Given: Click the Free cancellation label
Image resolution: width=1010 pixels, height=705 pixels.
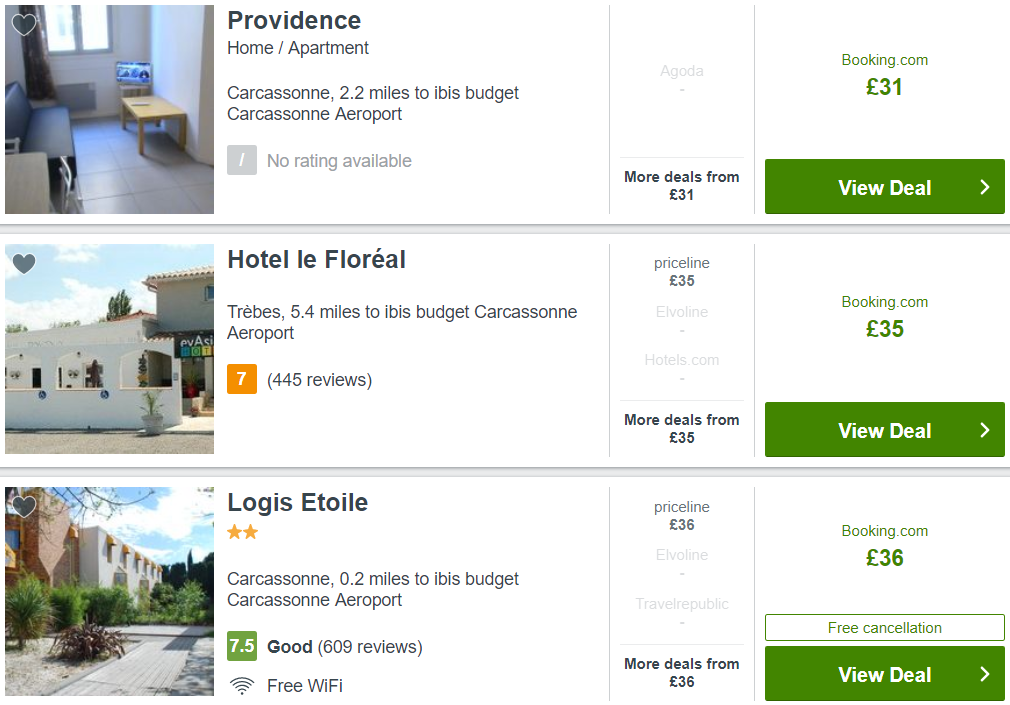Looking at the screenshot, I should click(884, 628).
